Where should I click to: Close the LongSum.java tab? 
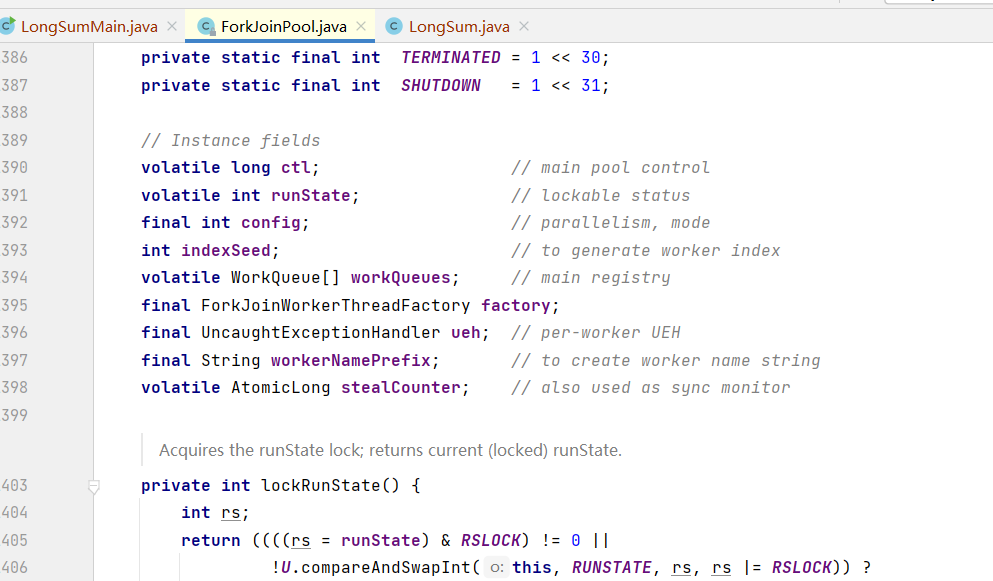pyautogui.click(x=524, y=27)
